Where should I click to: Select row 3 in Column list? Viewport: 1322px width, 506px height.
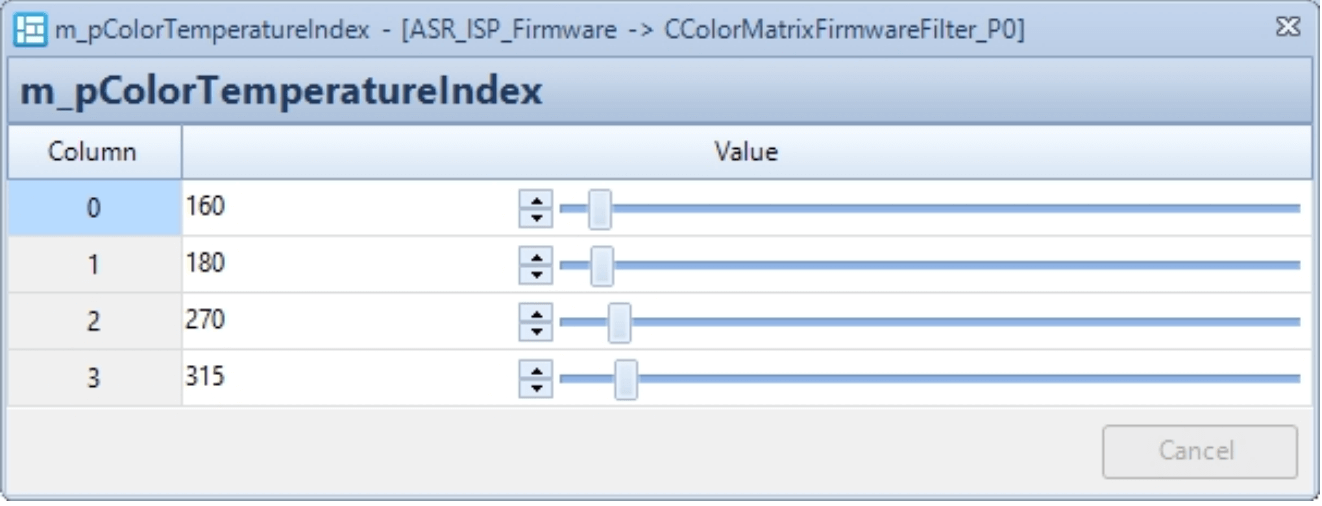click(94, 378)
